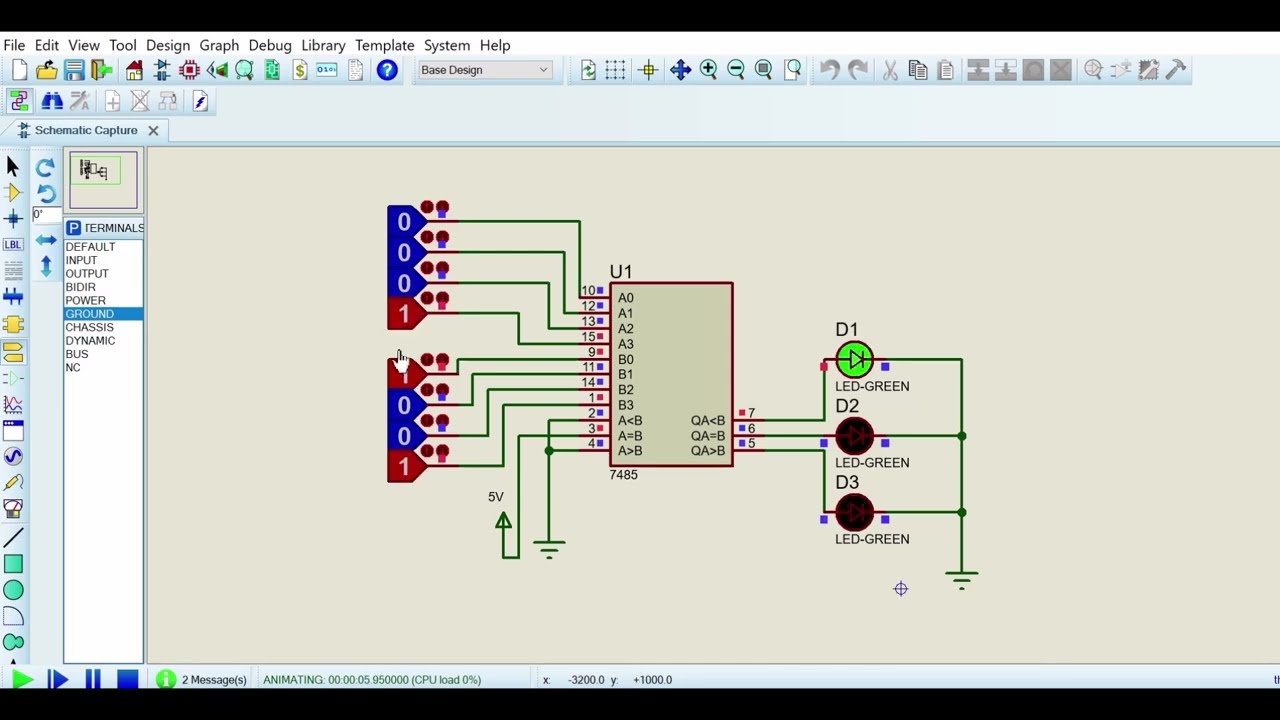Screen dimensions: 1280x720
Task: Open the Bill of Materials dollar icon
Action: [300, 70]
